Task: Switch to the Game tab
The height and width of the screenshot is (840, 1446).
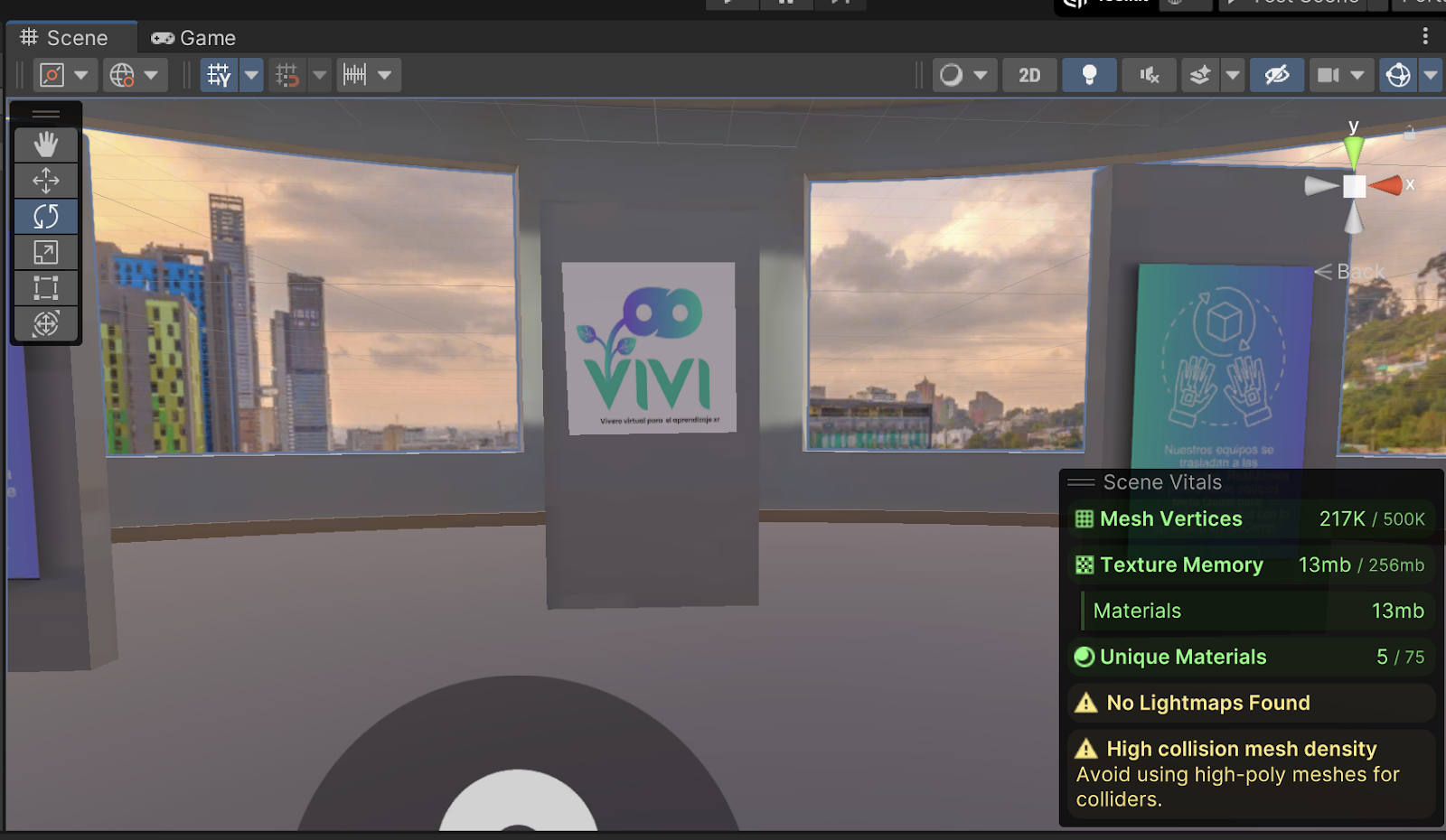Action: pos(193,38)
